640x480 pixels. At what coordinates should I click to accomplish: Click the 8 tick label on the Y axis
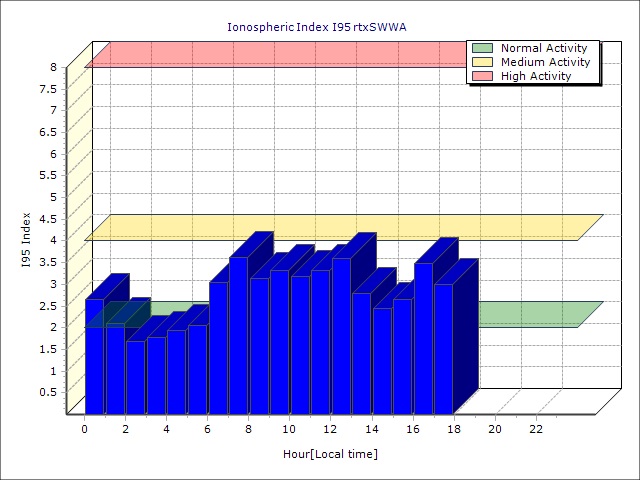tap(55, 67)
